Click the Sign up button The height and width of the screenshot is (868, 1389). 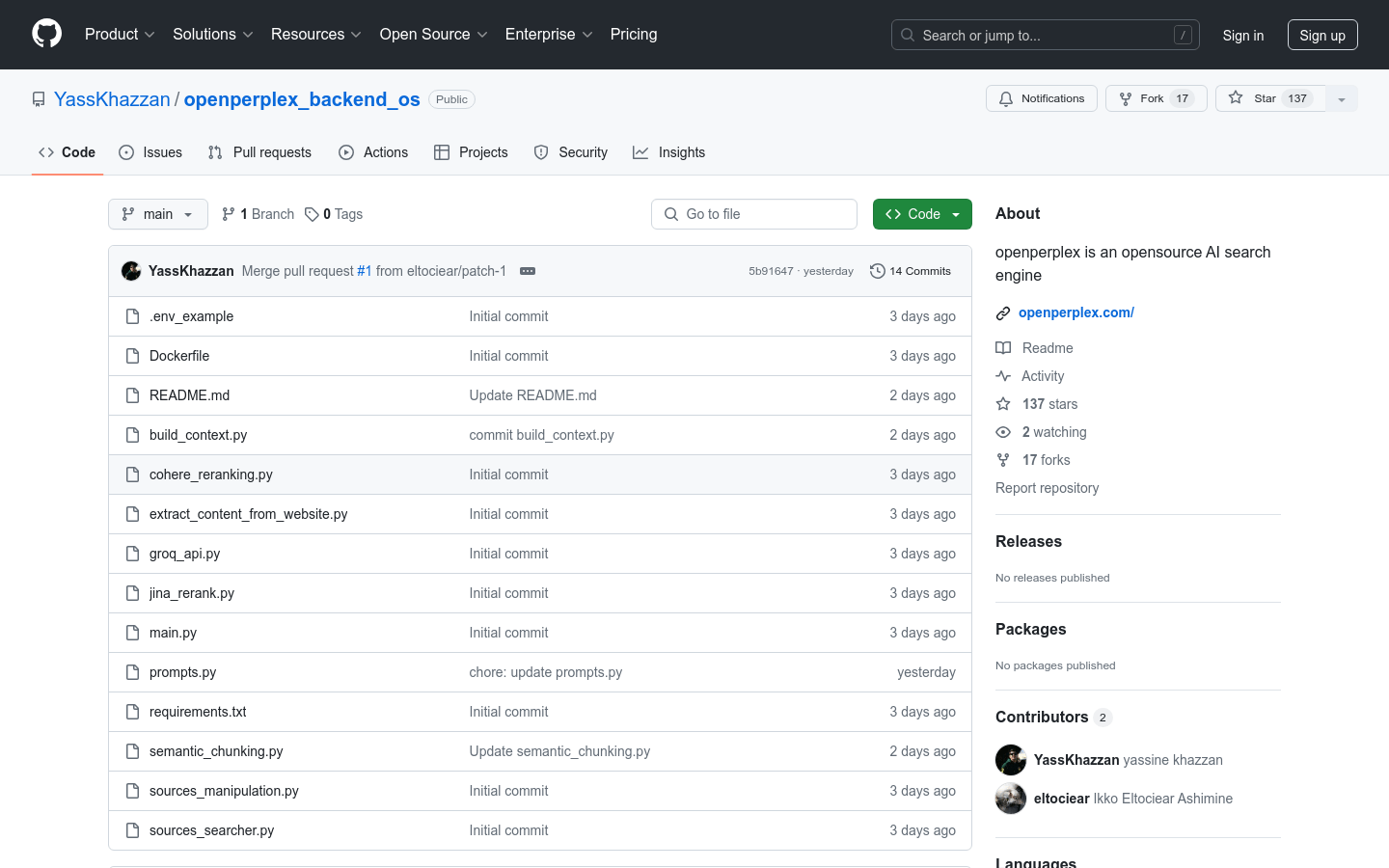point(1322,35)
